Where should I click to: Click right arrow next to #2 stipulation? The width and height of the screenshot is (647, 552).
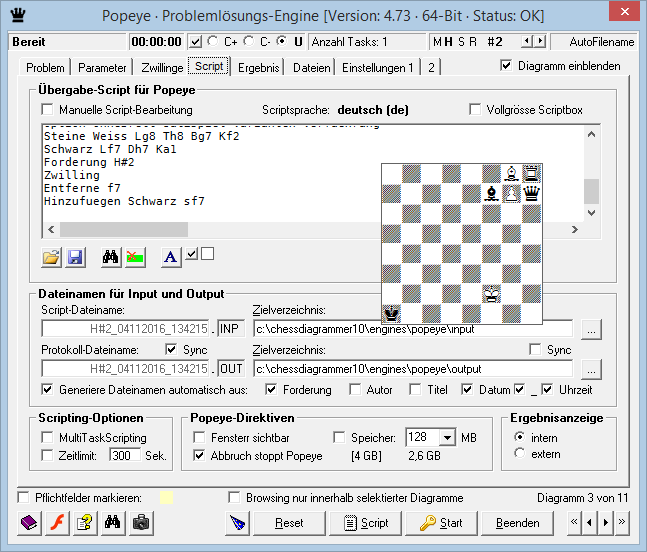pos(540,41)
